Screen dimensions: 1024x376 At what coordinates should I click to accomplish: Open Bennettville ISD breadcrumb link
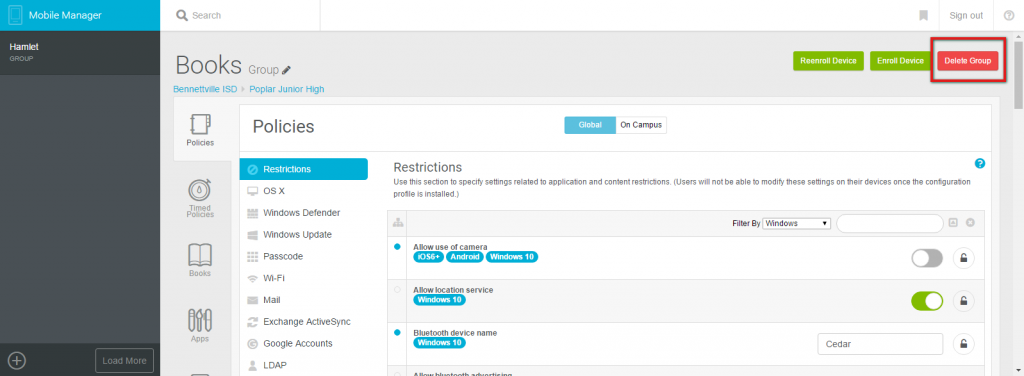[205, 89]
